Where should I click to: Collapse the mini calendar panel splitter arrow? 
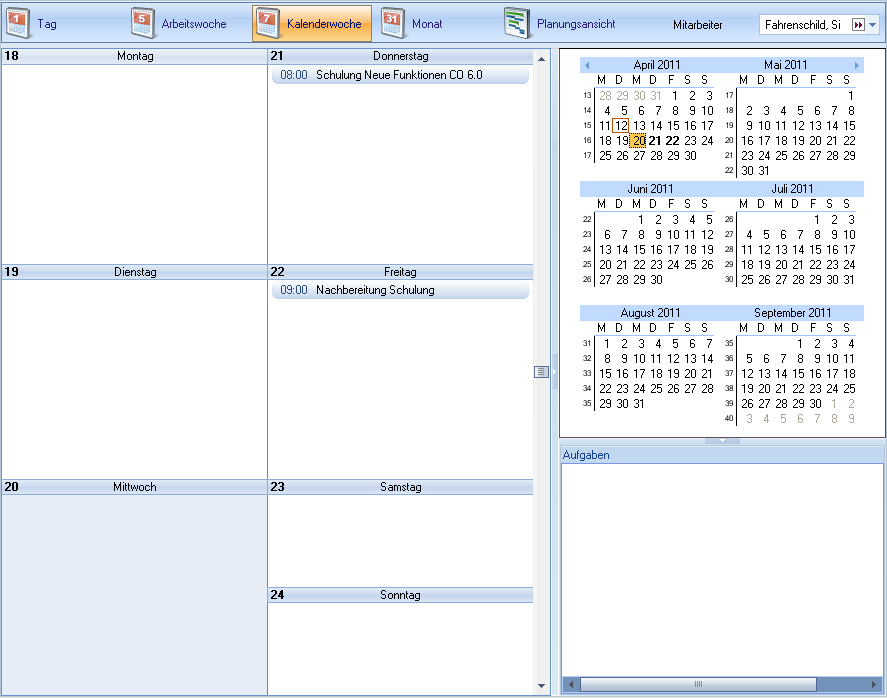[722, 440]
